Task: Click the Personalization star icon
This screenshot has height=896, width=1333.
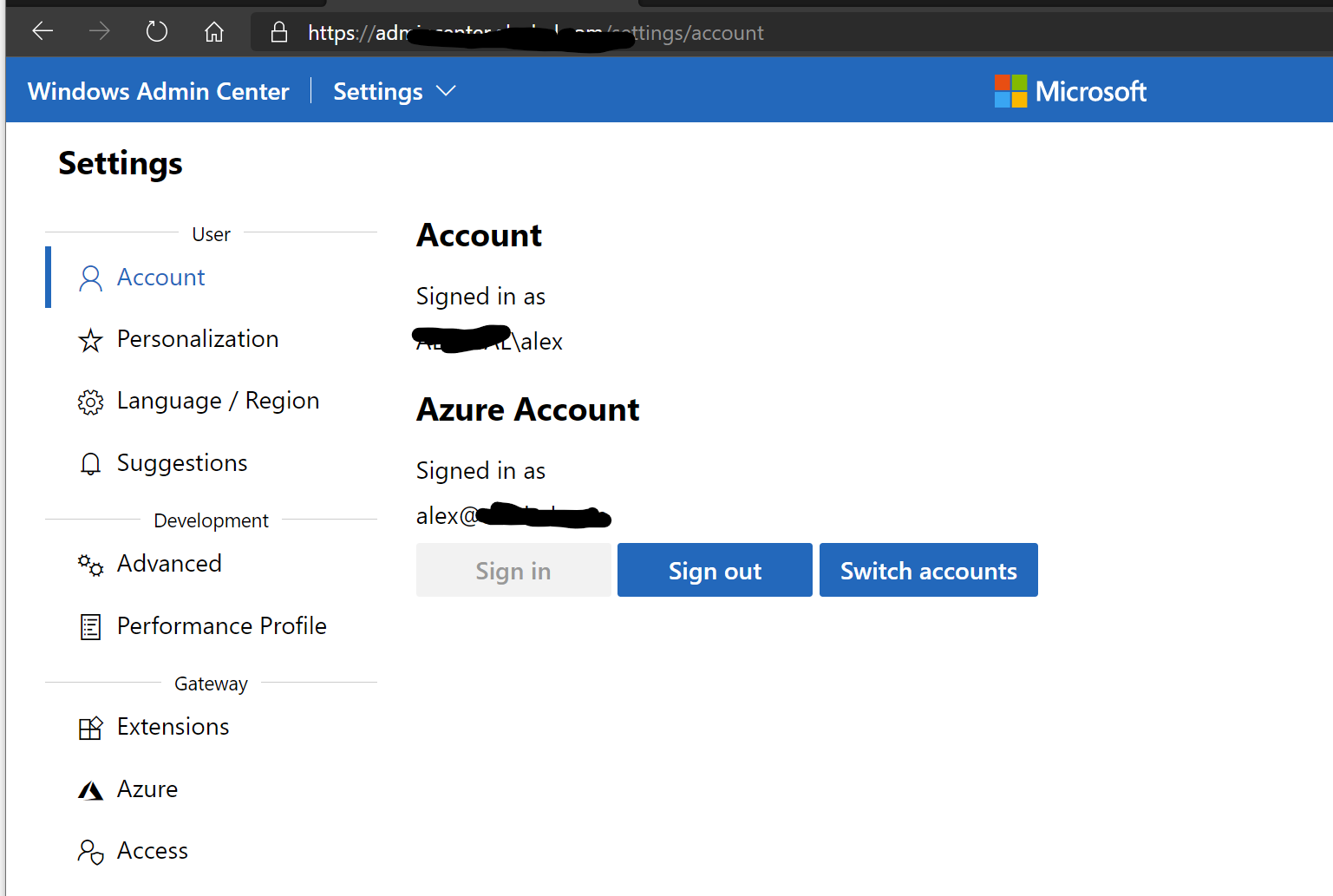Action: click(x=90, y=340)
